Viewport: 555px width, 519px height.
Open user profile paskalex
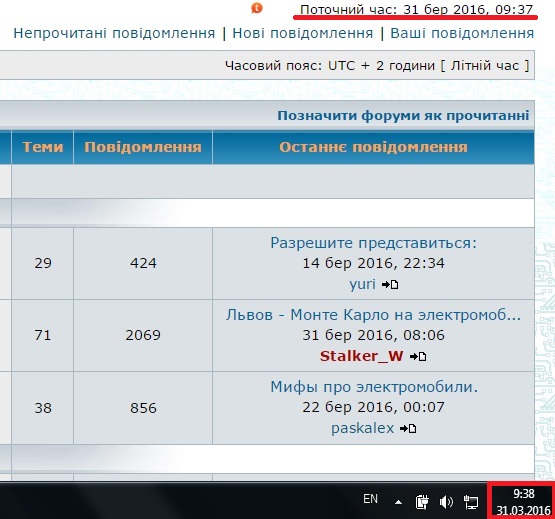(362, 428)
